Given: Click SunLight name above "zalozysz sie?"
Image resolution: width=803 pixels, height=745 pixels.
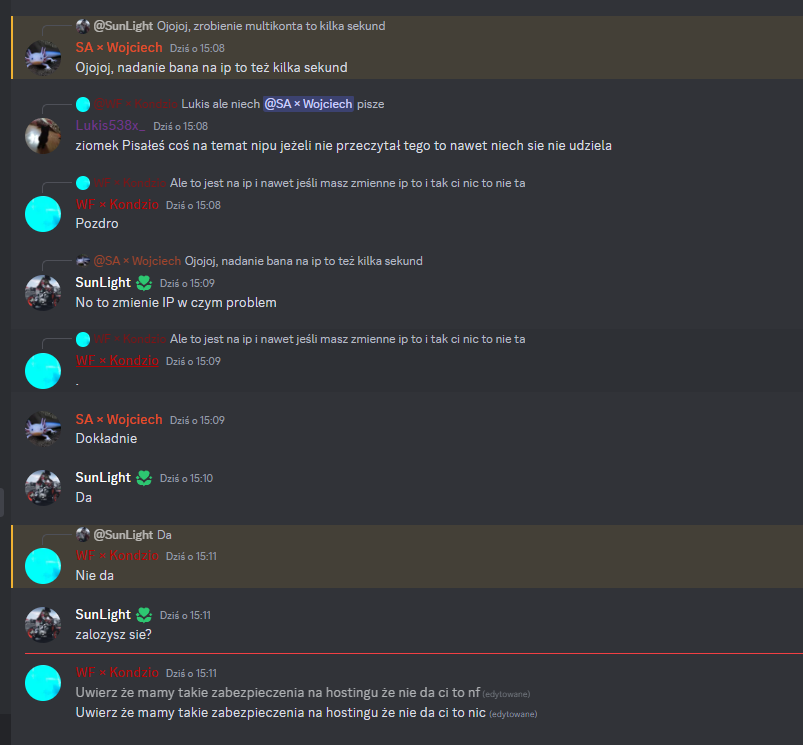Looking at the screenshot, I should click(x=103, y=614).
